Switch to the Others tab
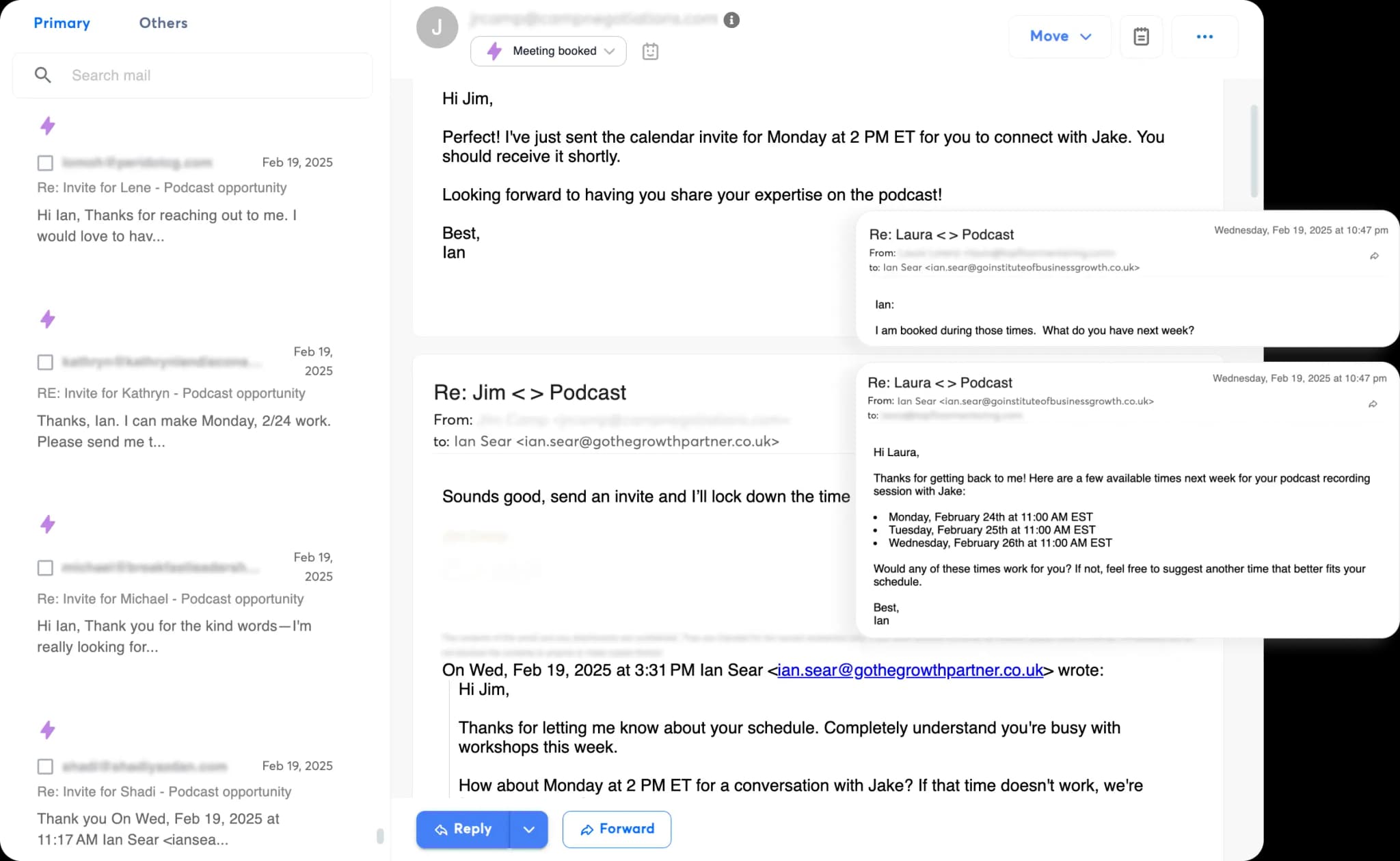This screenshot has height=861, width=1400. (163, 23)
